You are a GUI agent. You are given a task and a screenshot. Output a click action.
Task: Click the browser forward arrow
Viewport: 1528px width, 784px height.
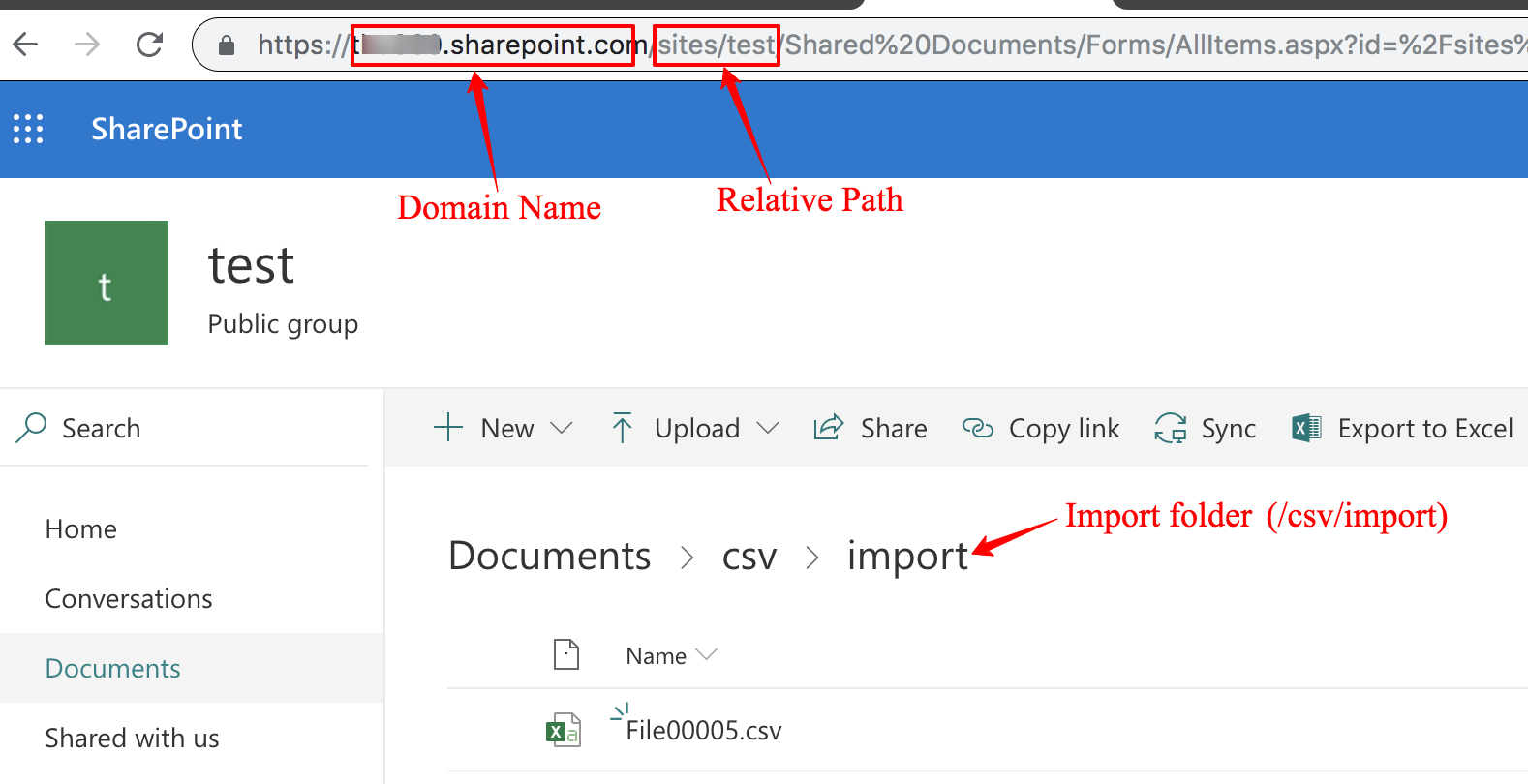click(87, 45)
